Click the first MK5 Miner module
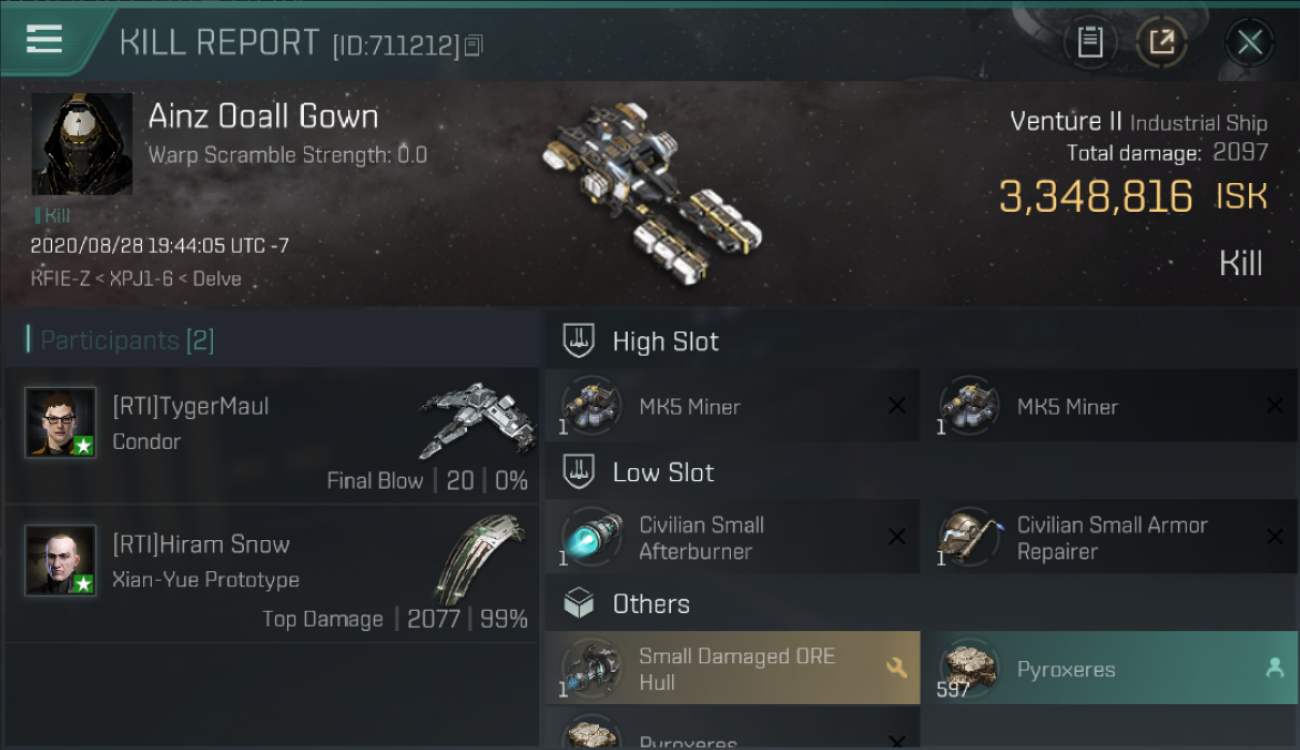Viewport: 1300px width, 750px height. coord(732,407)
